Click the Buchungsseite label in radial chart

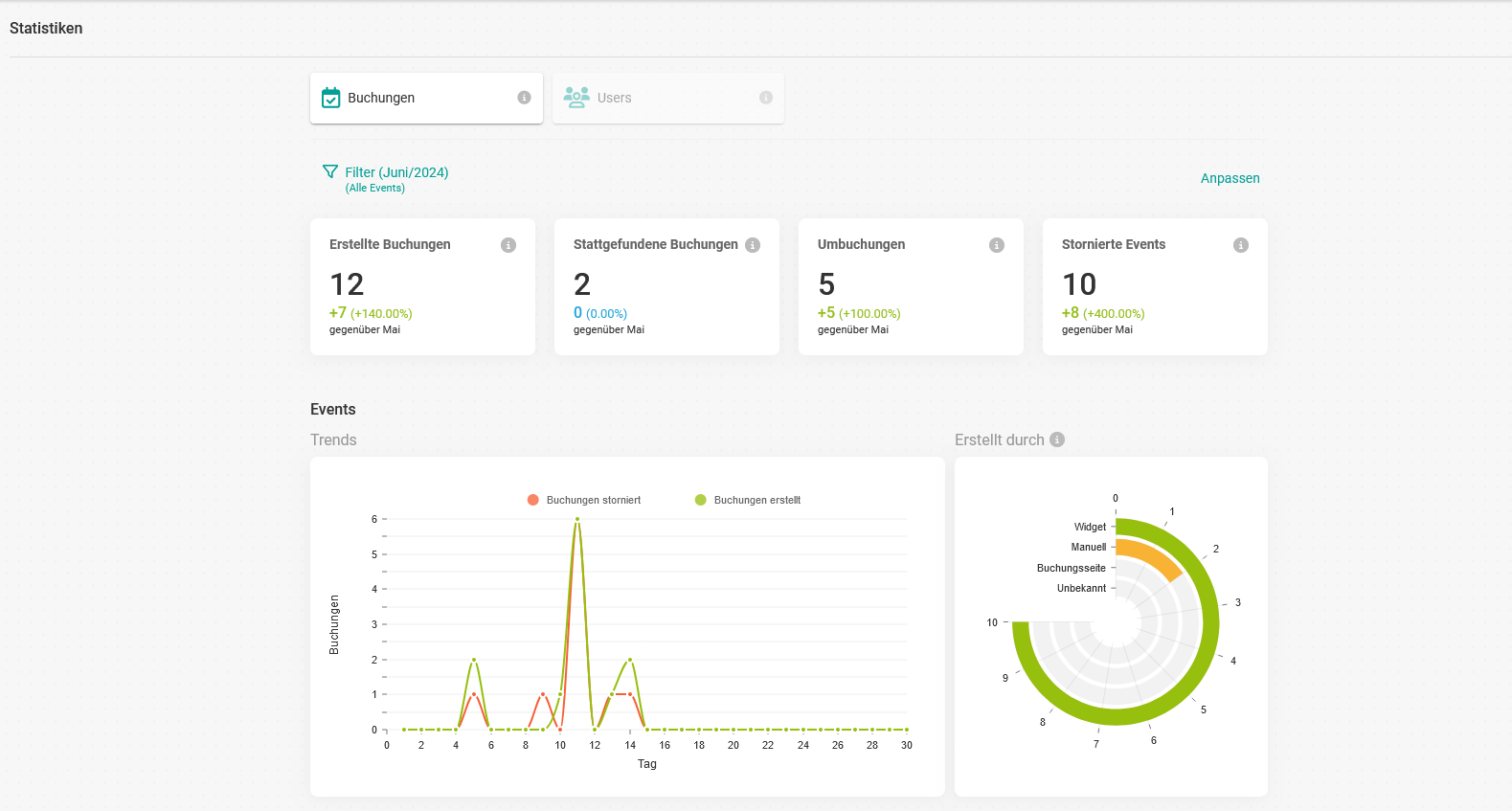pos(1072,568)
